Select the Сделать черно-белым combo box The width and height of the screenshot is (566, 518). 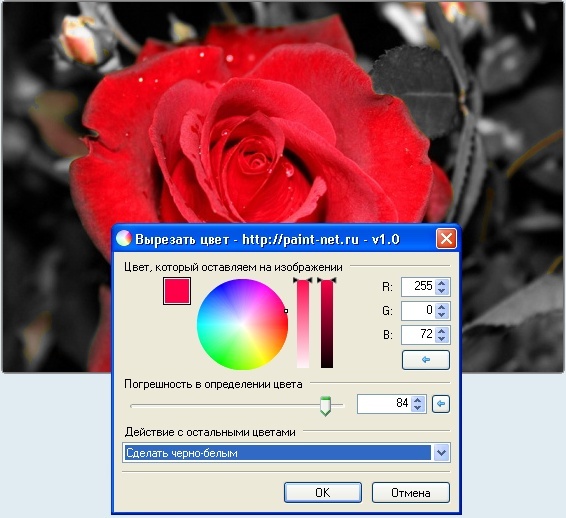tap(286, 453)
